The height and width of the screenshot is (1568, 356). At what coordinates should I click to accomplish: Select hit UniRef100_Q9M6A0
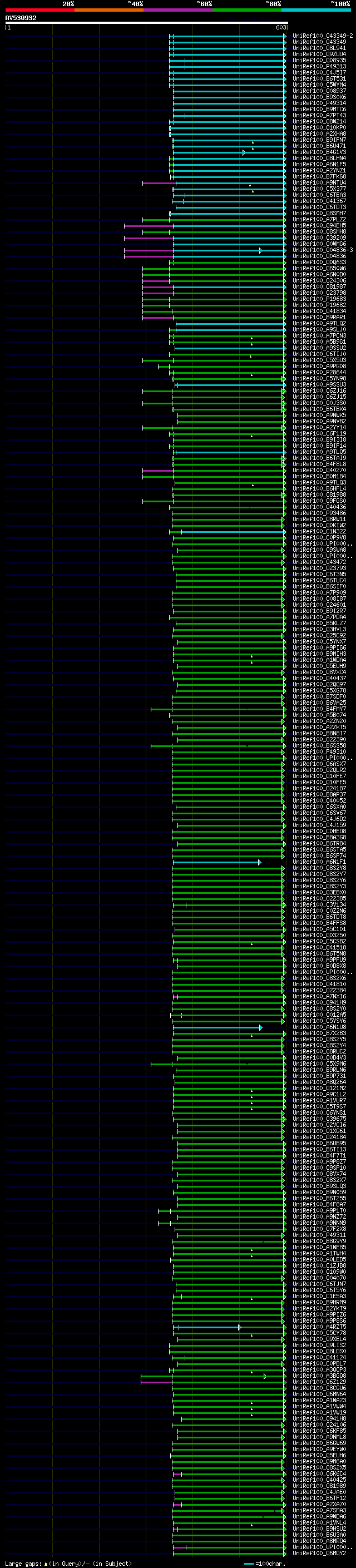[x=319, y=1461]
